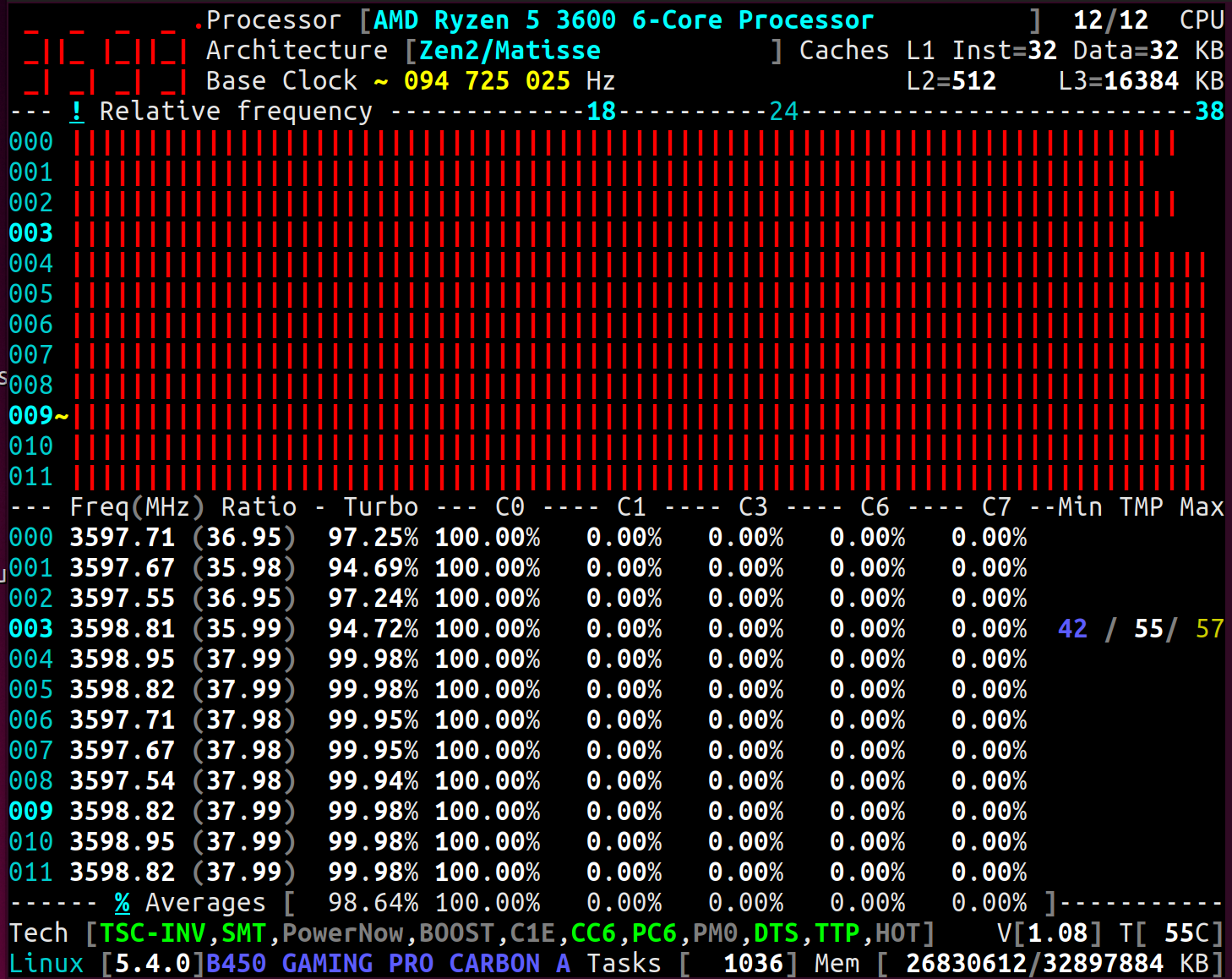Click the turbo value 99.94% for core 008
Screen dimensions: 1232x979
tap(373, 781)
